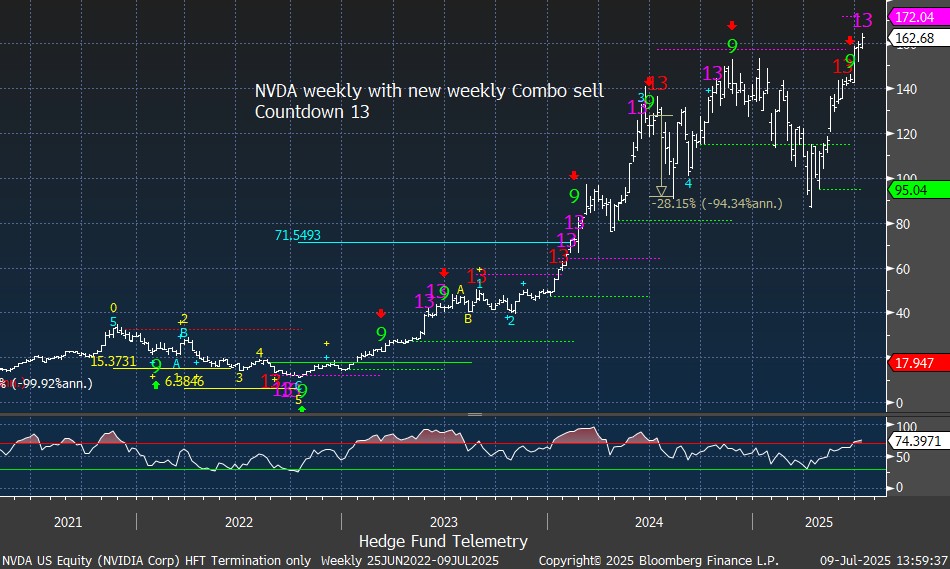Select the green 95.04 price tag
The height and width of the screenshot is (569, 950).
pos(918,190)
